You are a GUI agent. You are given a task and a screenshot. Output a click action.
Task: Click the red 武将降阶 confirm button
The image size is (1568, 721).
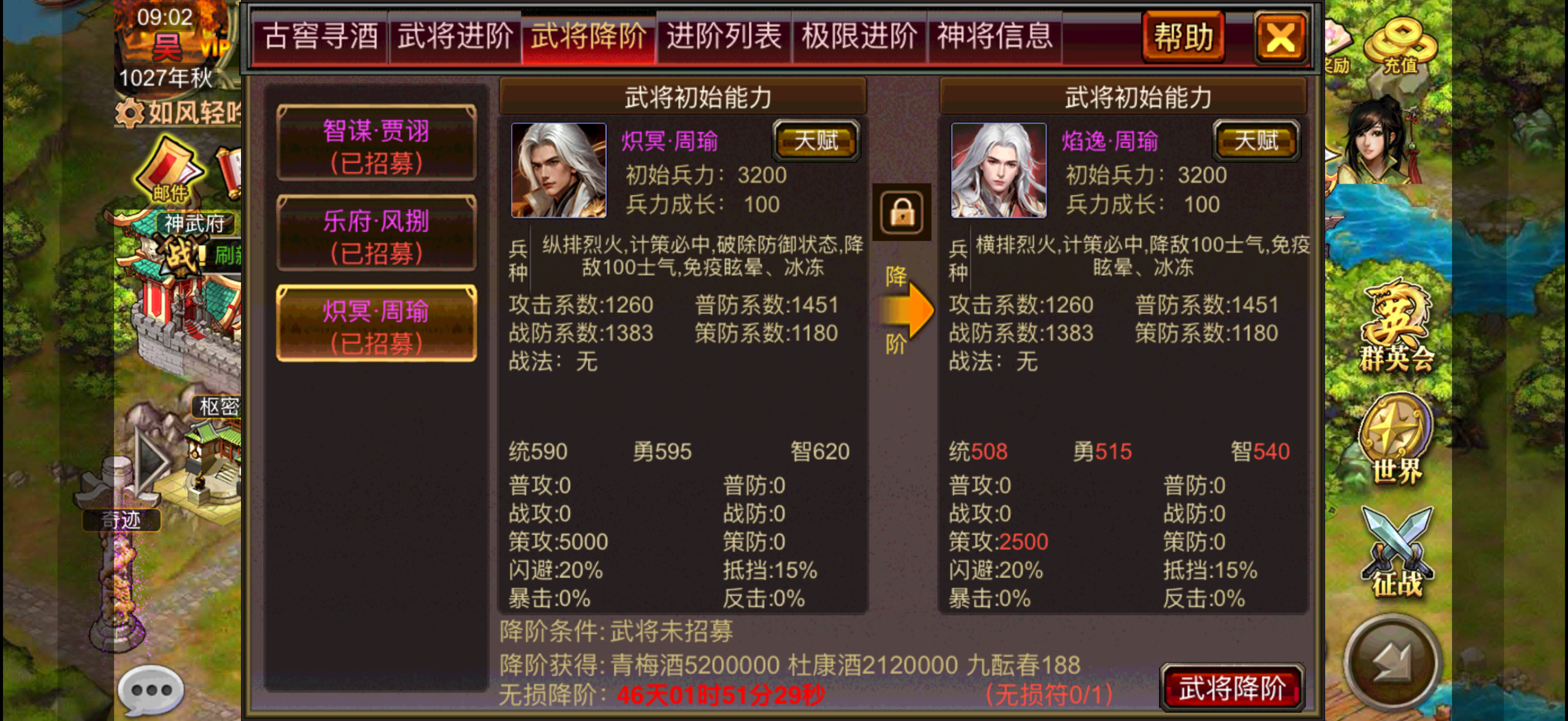click(x=1232, y=688)
